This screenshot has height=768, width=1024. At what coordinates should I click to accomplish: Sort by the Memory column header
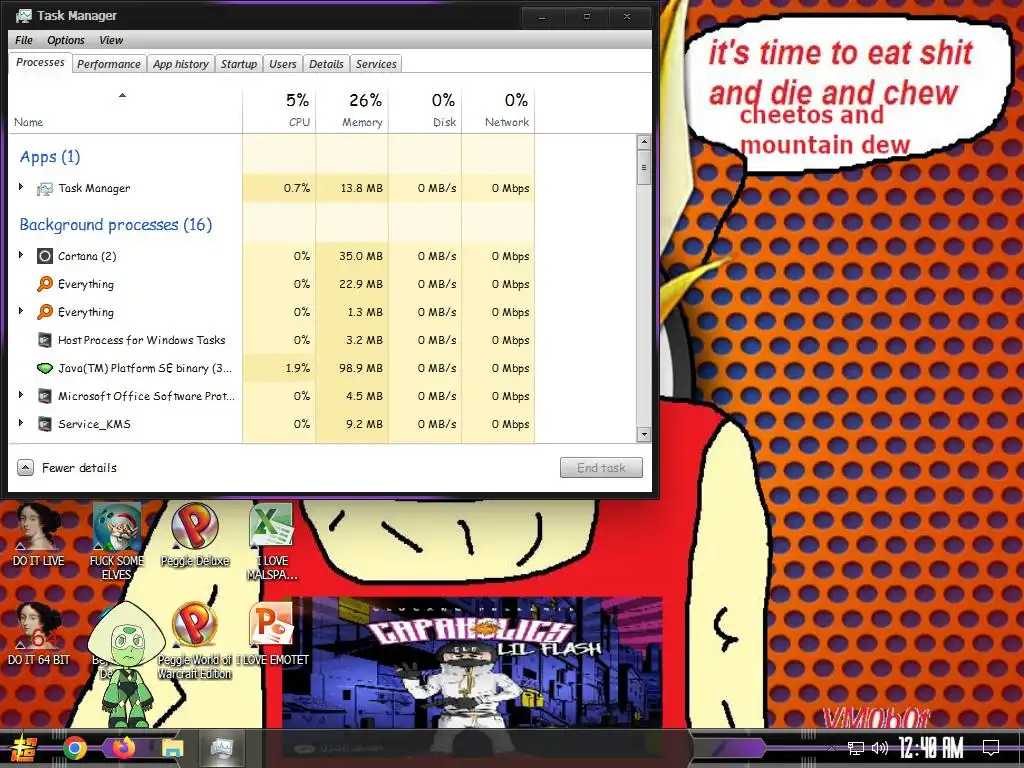(x=352, y=110)
